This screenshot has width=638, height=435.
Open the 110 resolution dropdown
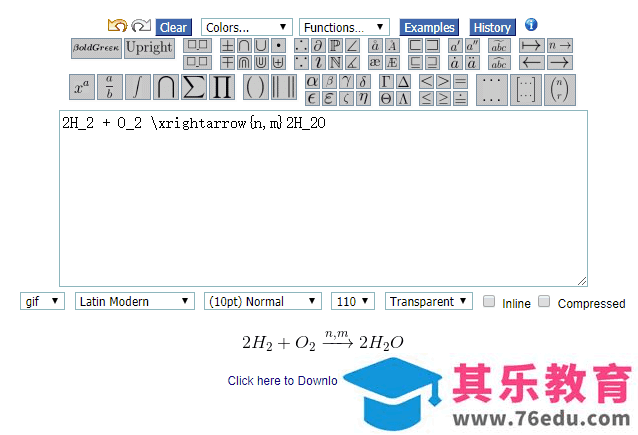353,301
